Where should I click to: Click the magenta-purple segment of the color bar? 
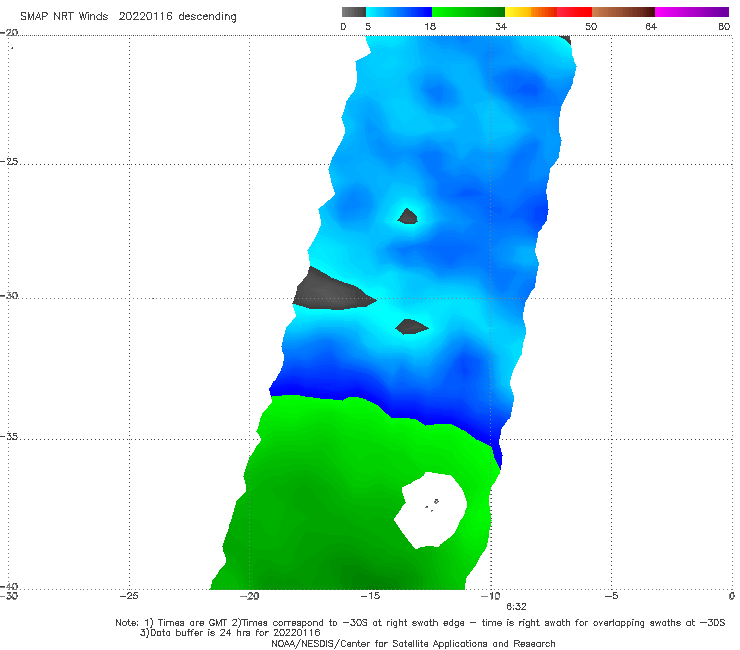coord(692,12)
